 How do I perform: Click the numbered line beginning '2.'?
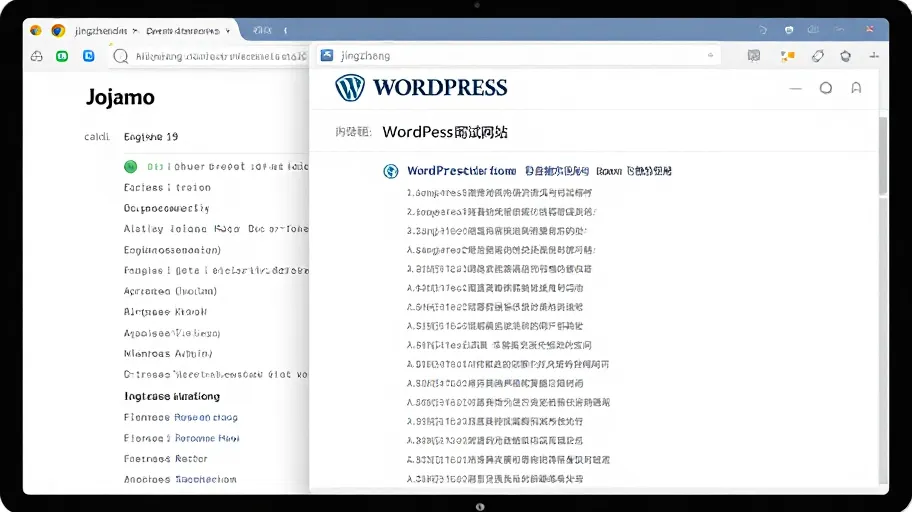(x=501, y=212)
